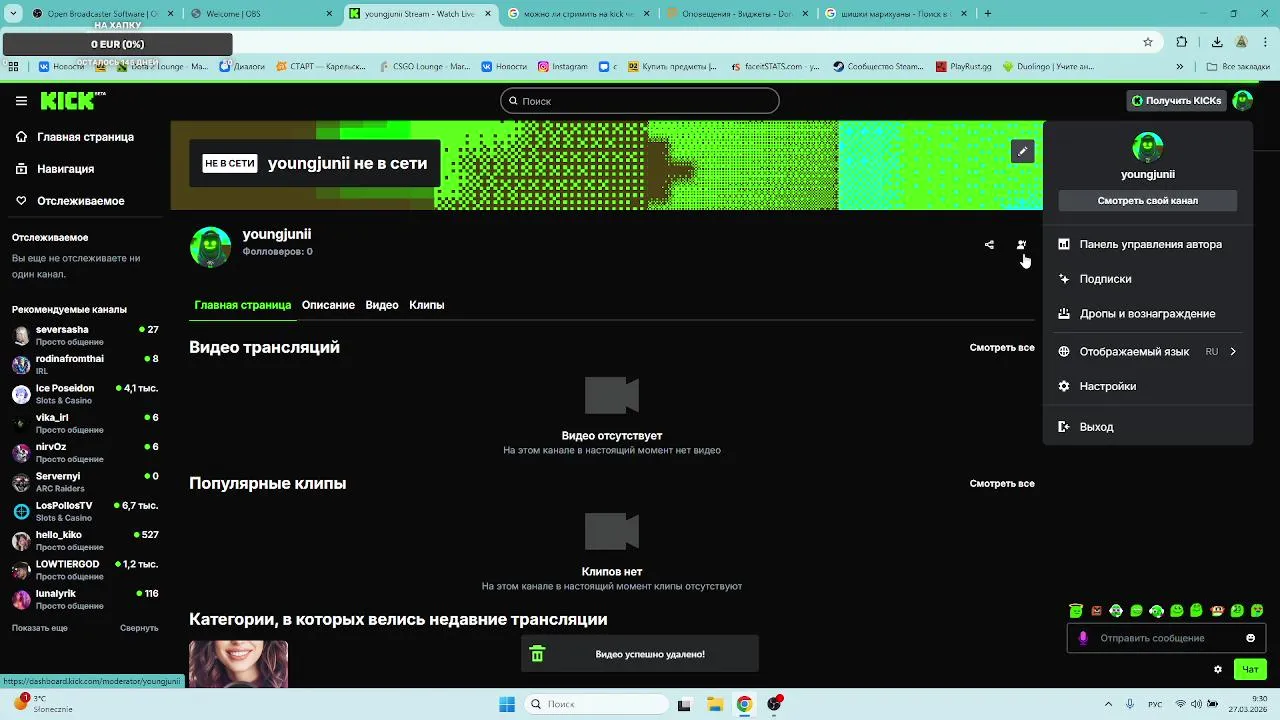Viewport: 1280px width, 720px height.
Task: Go to Главная страница in sidebar
Action: coord(85,137)
